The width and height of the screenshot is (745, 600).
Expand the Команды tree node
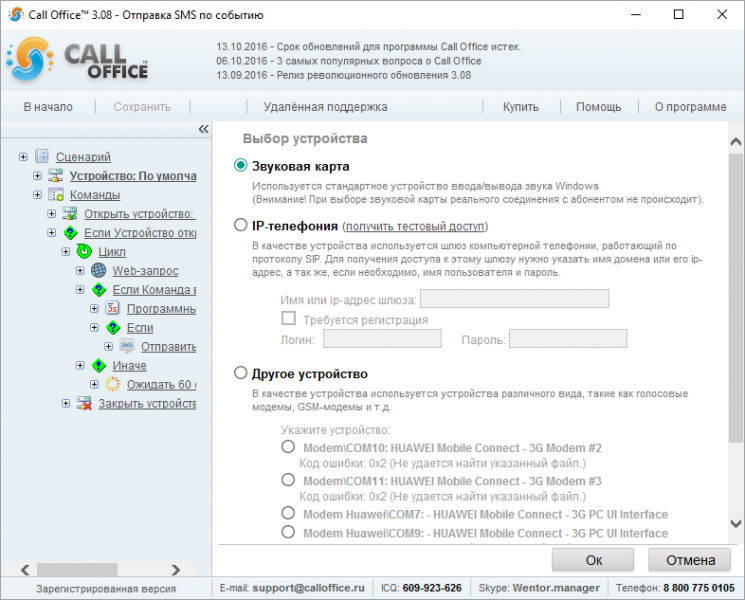[38, 195]
